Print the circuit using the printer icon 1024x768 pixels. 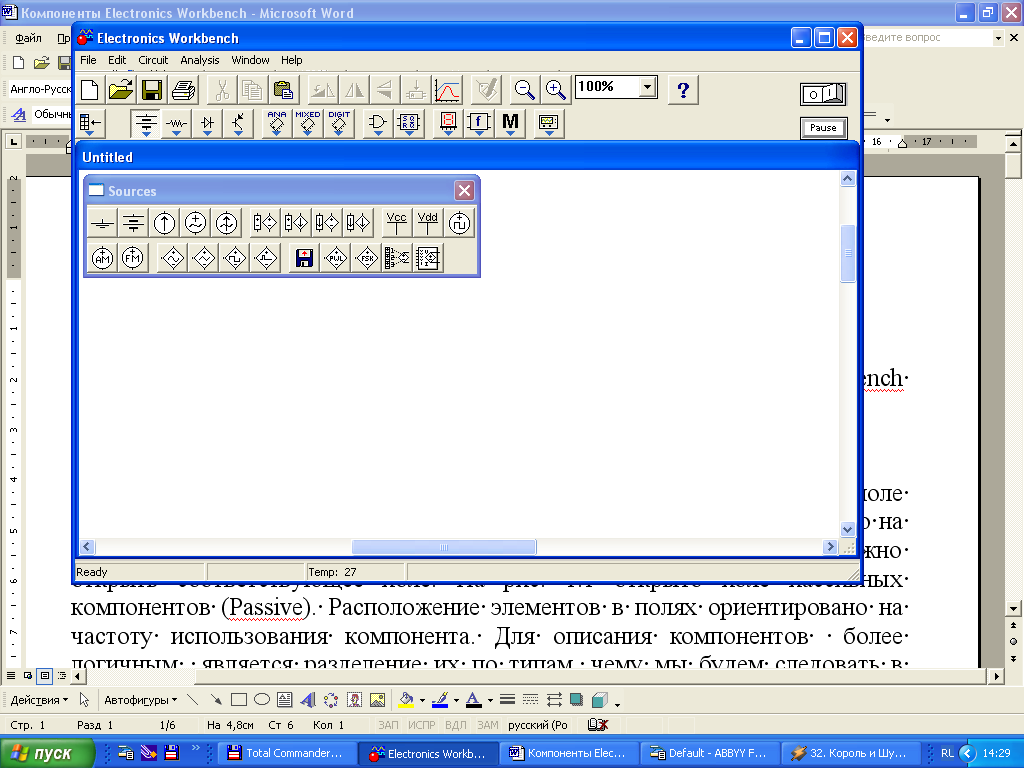coord(184,90)
